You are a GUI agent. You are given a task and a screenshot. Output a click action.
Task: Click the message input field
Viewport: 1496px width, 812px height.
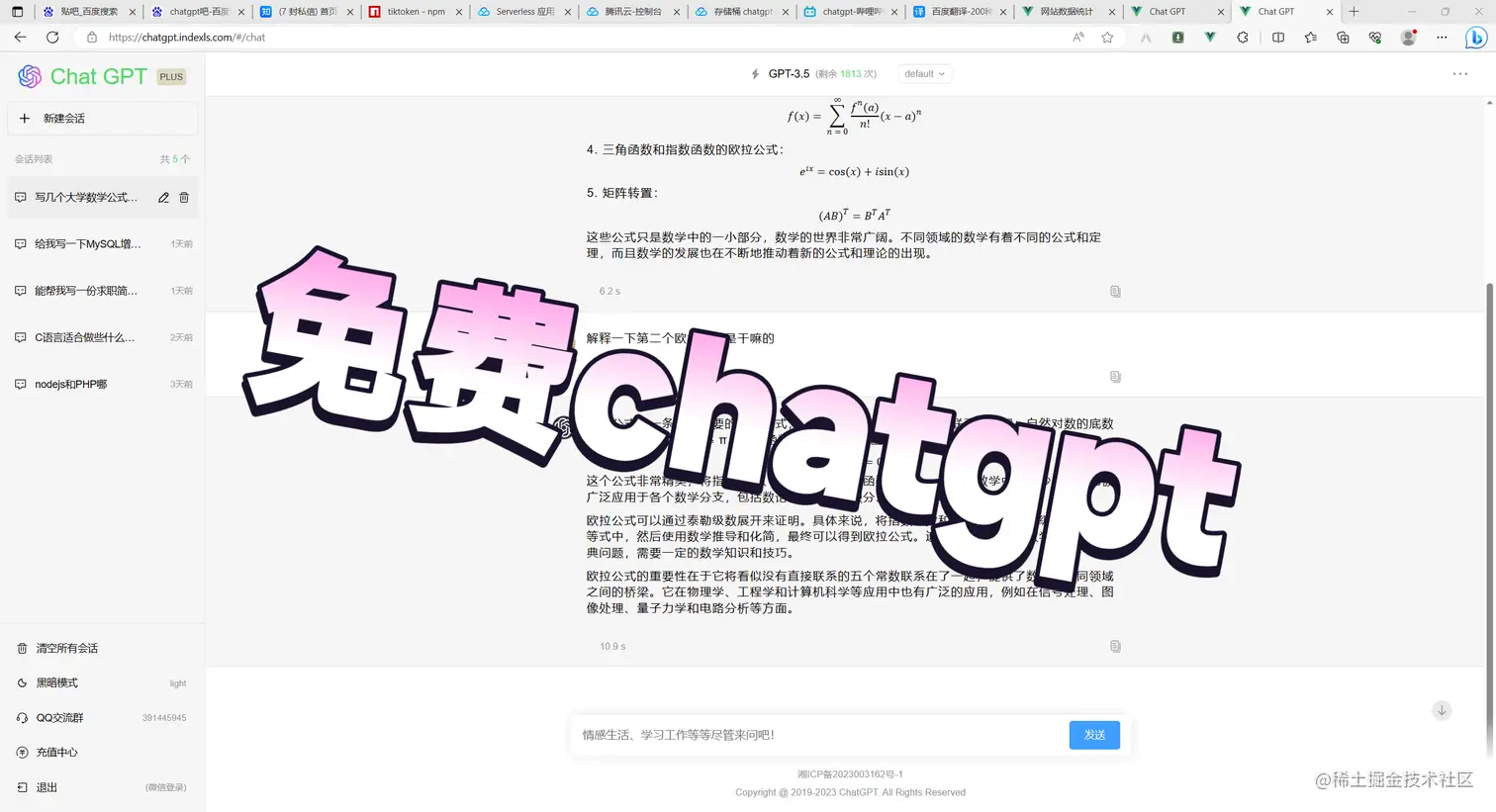tap(819, 735)
